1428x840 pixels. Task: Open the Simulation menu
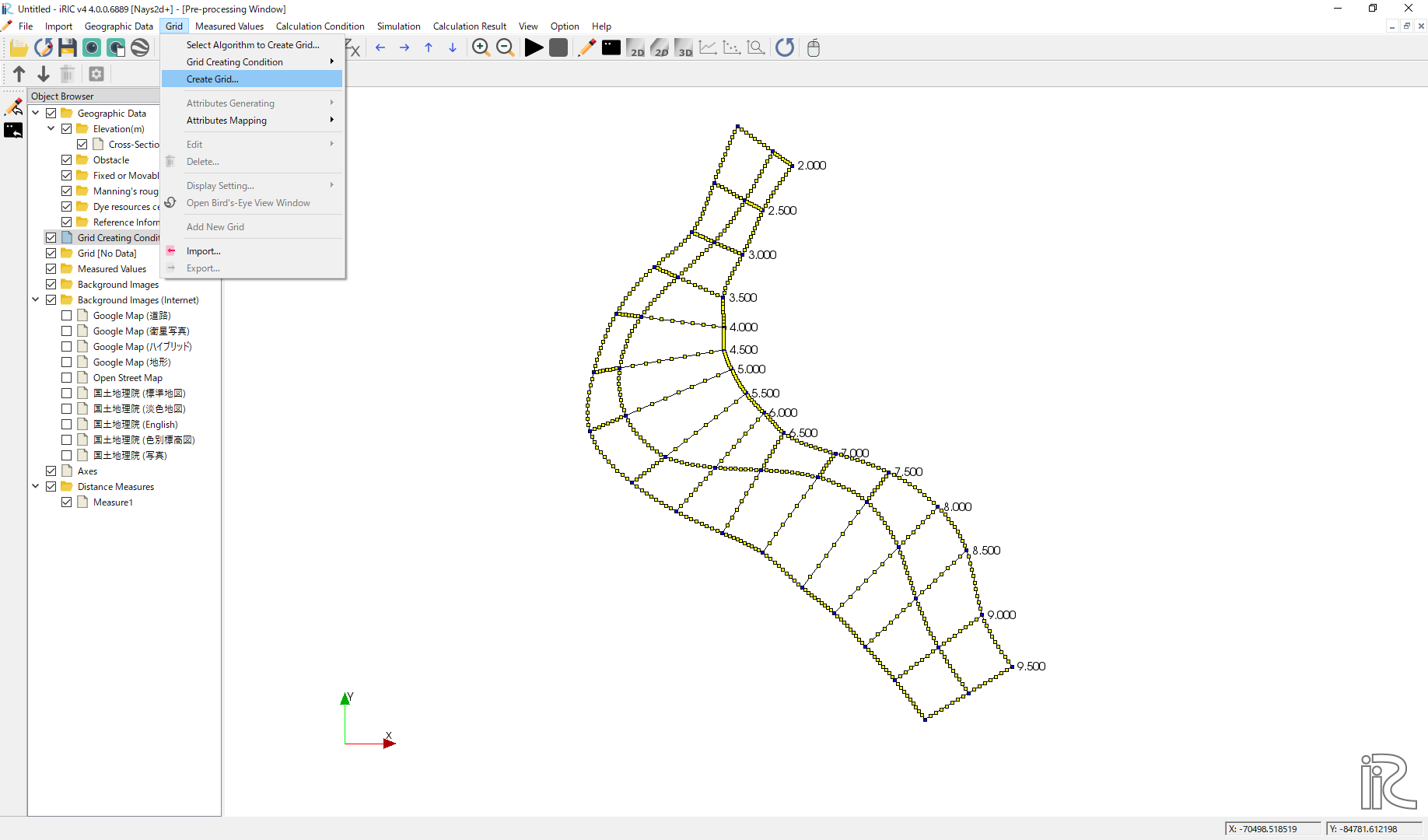pos(398,26)
